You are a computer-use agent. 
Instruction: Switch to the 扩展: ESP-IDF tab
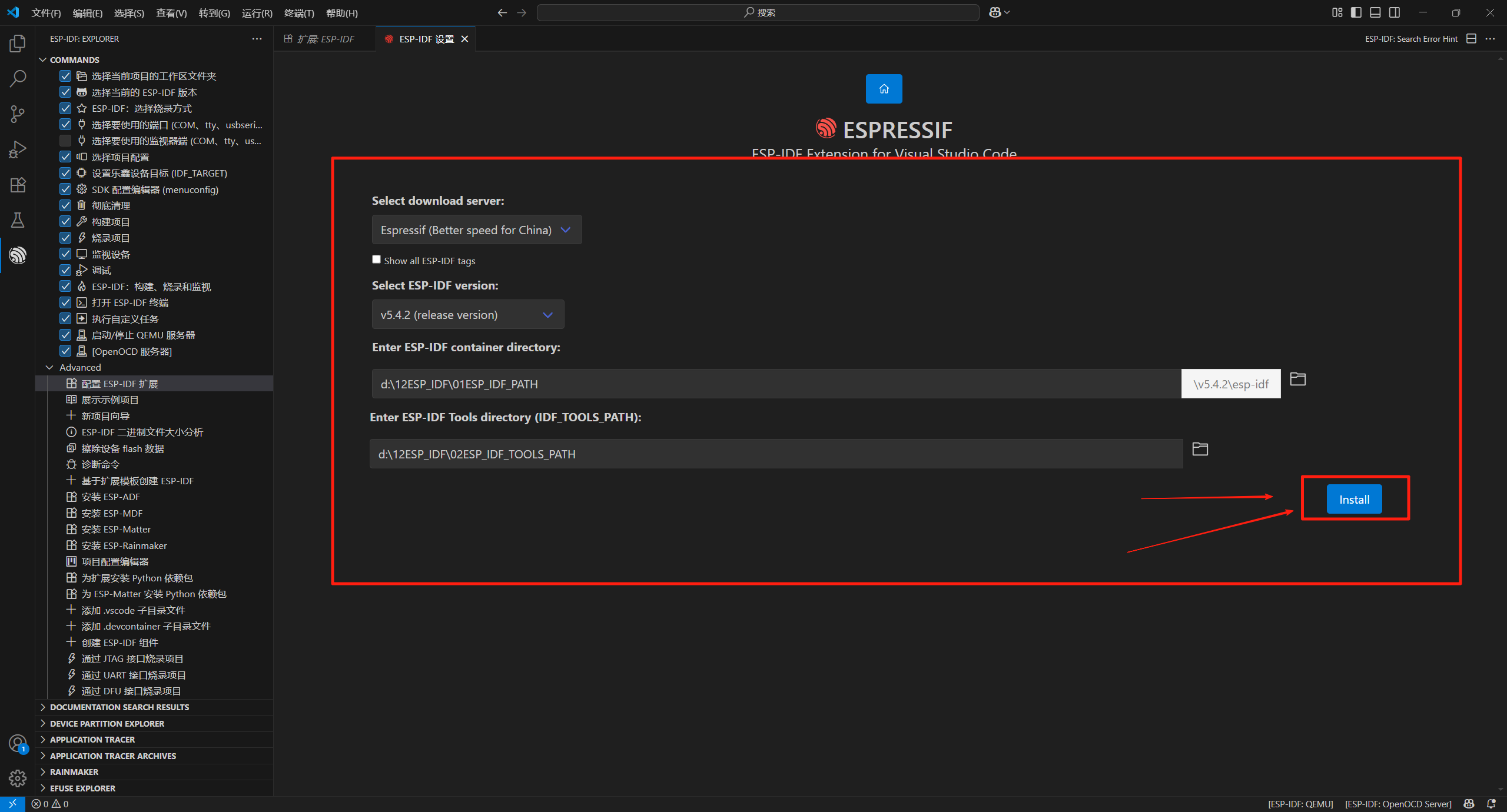point(325,39)
